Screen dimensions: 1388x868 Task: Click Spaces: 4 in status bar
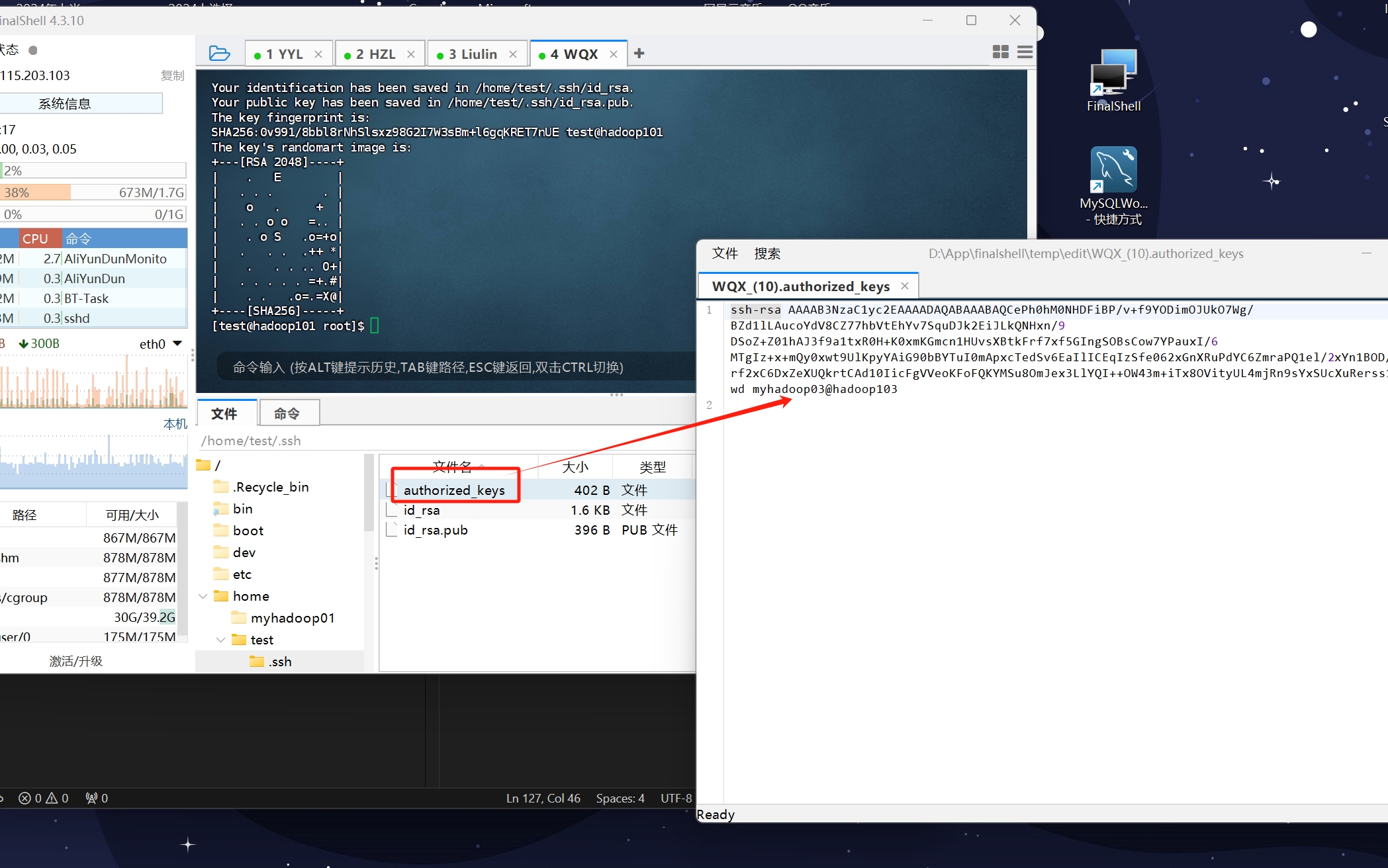620,798
